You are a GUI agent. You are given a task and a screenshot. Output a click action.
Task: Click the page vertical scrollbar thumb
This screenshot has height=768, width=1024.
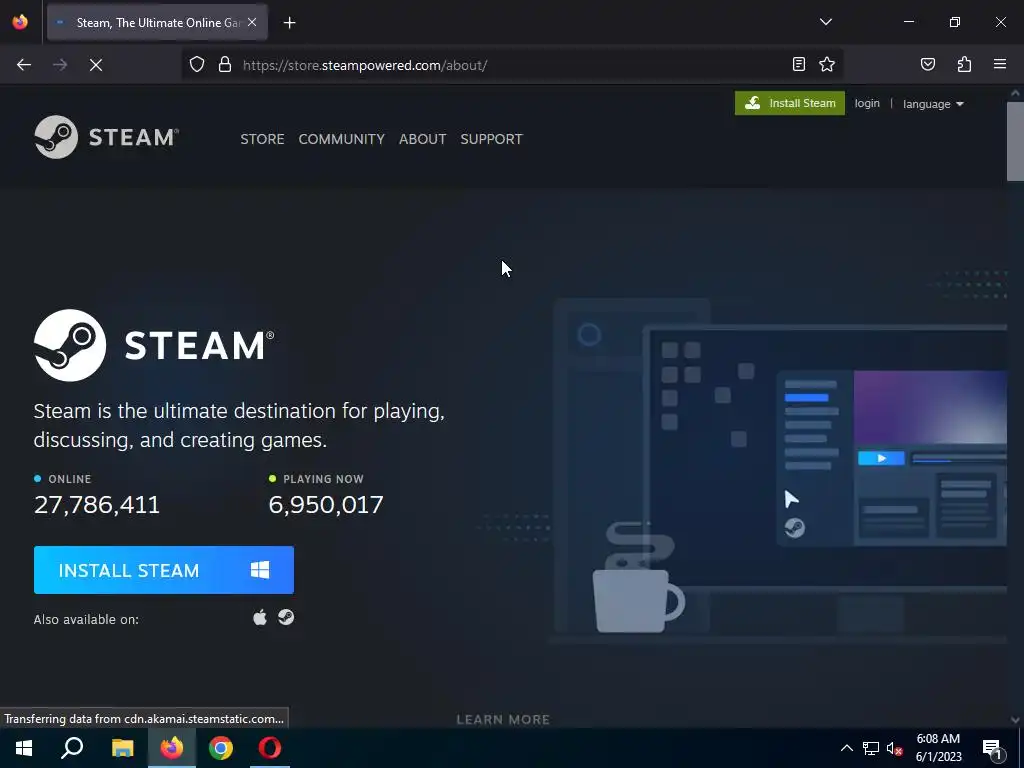point(1015,142)
